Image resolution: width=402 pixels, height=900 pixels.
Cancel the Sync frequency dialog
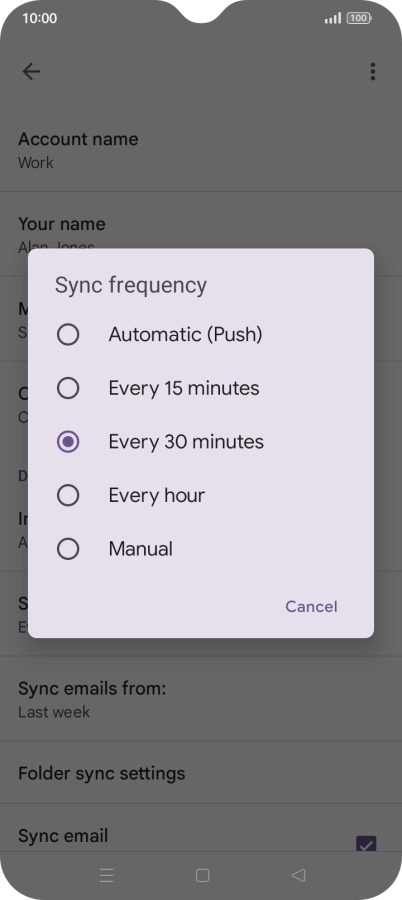pyautogui.click(x=311, y=607)
